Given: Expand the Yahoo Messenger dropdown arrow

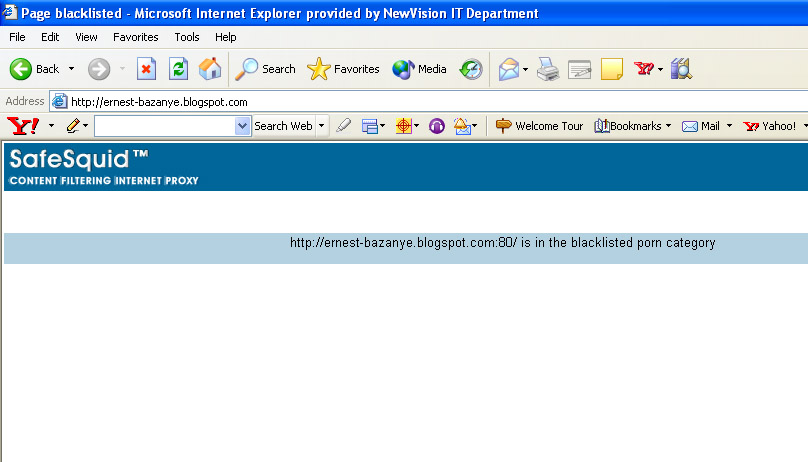Looking at the screenshot, I should 660,69.
